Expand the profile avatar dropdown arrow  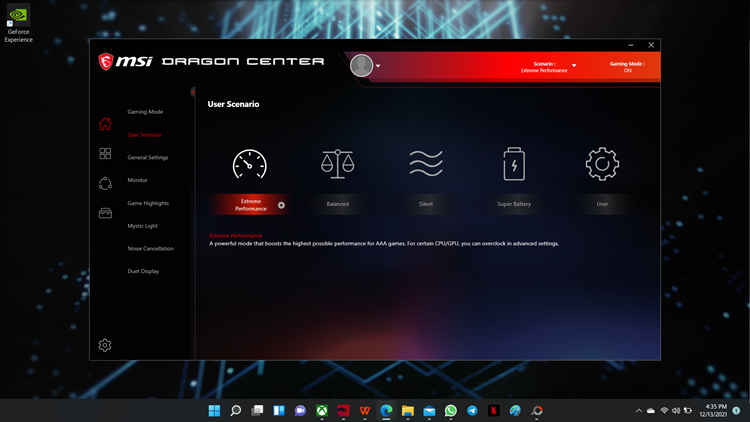(x=378, y=66)
